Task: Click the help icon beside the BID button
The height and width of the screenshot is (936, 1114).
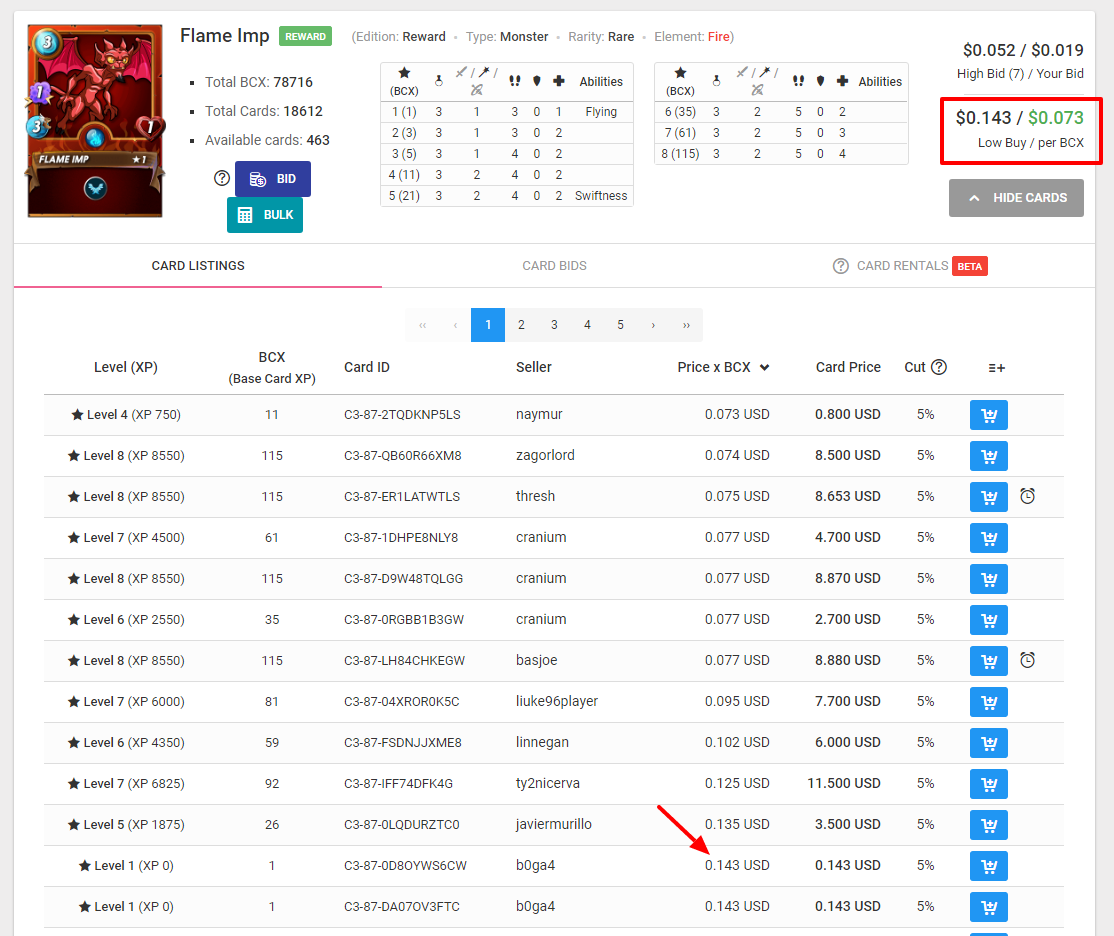Action: pos(222,178)
